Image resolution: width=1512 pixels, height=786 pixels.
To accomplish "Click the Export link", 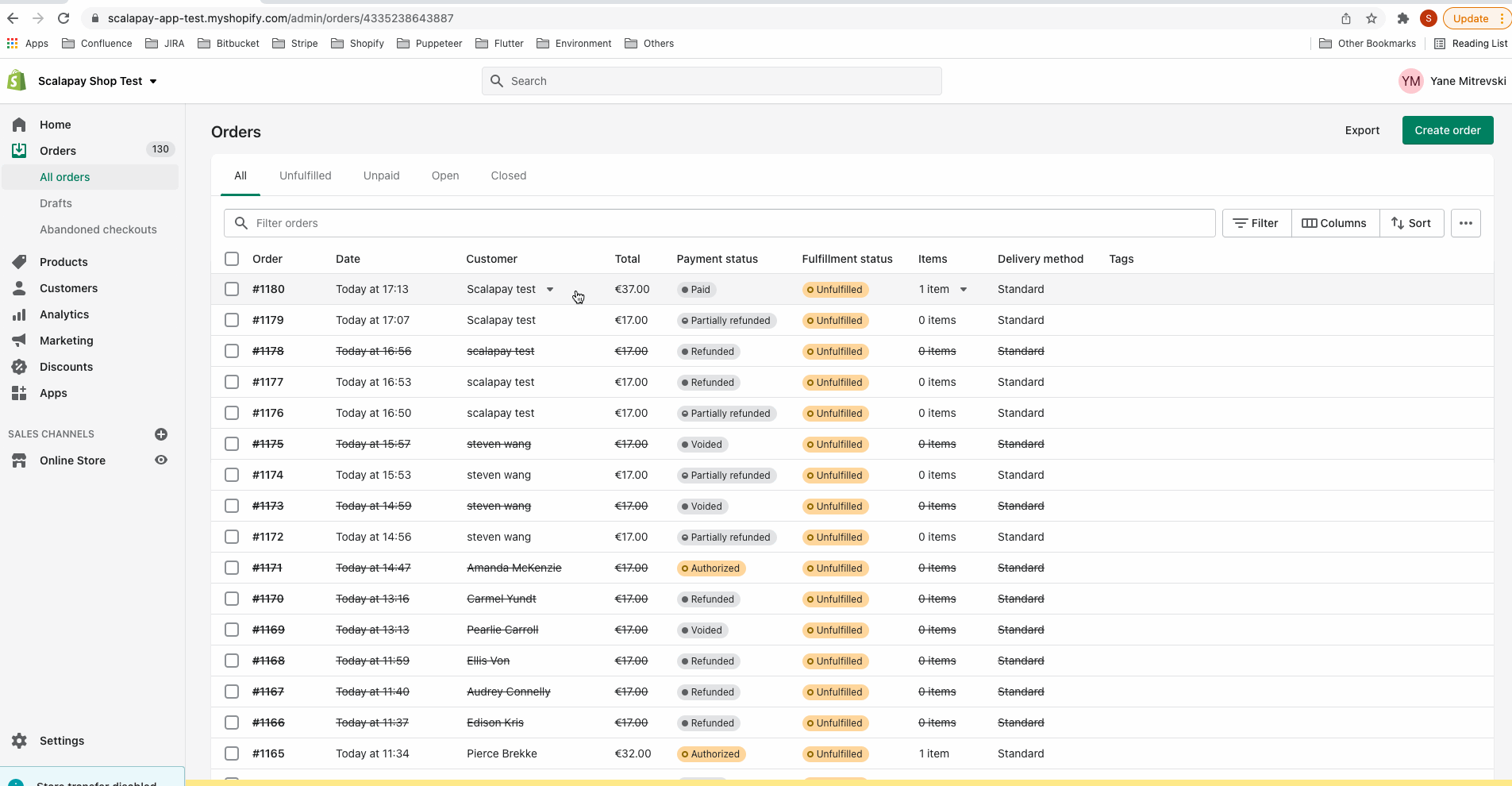I will (1362, 130).
